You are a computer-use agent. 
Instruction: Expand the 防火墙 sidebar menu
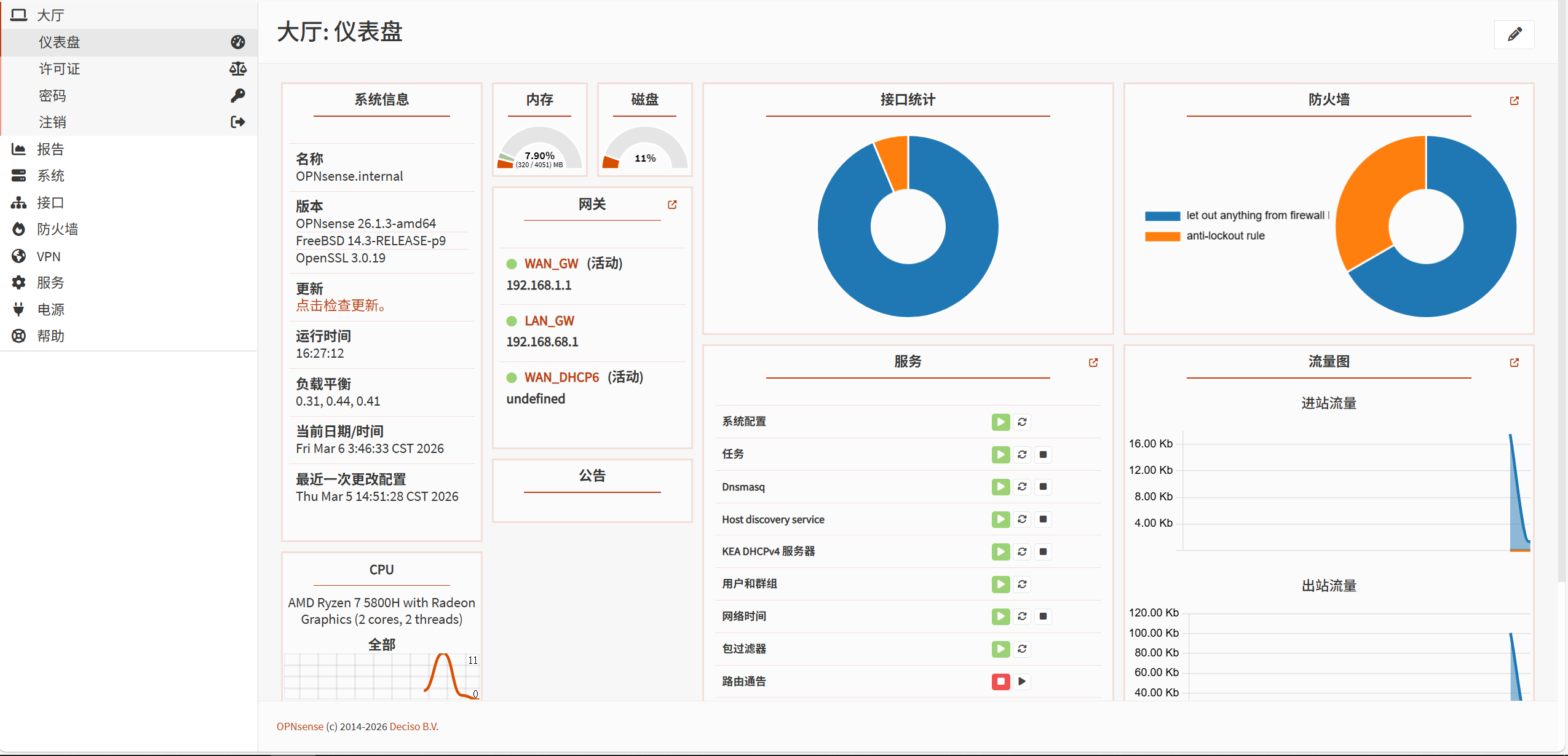coord(57,229)
